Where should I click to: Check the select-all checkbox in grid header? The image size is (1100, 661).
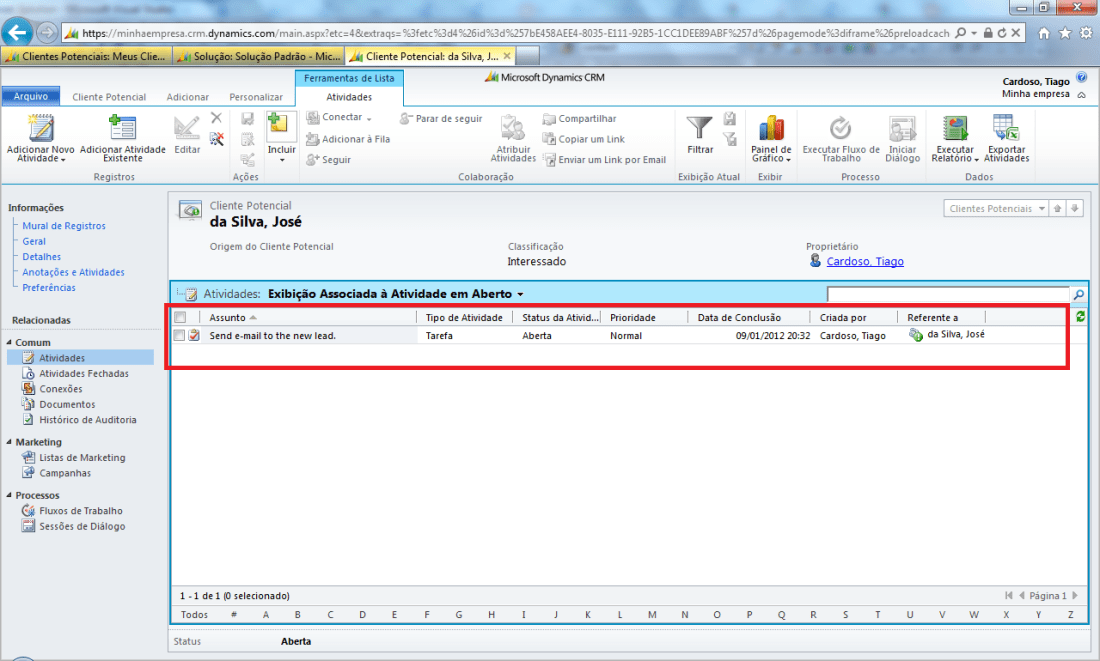[180, 318]
